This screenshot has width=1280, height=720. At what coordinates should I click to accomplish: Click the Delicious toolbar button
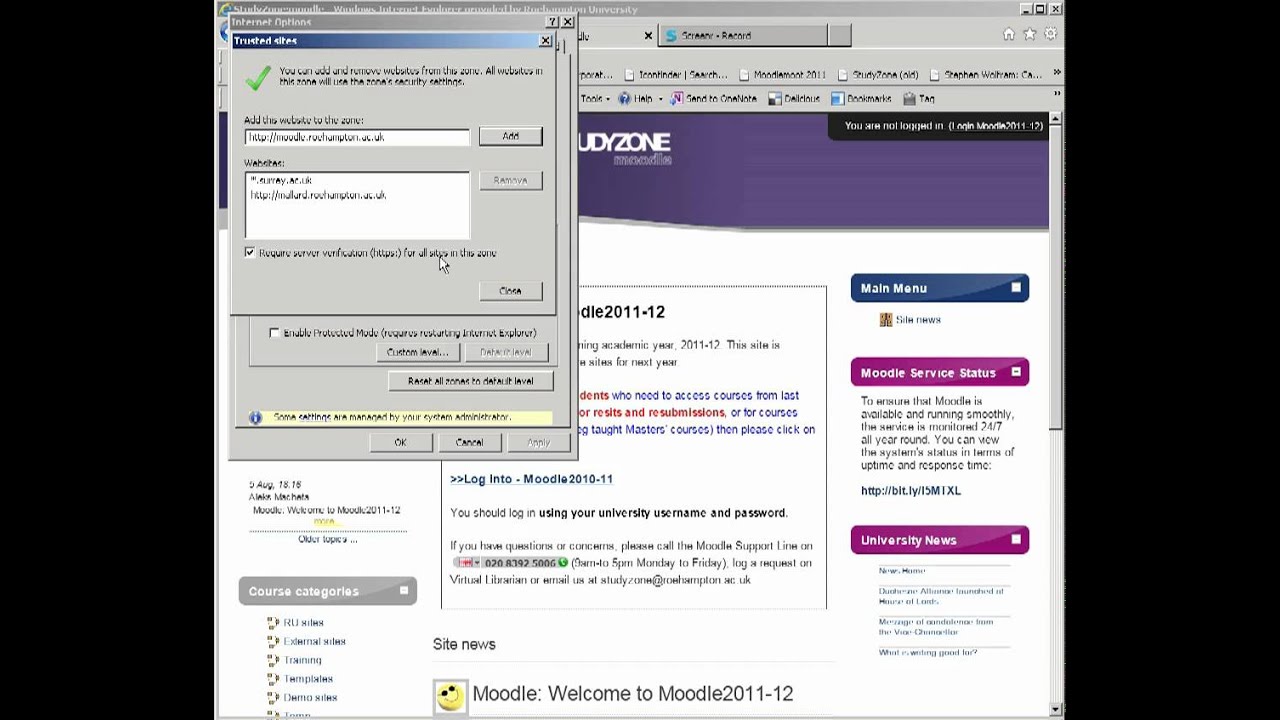click(794, 99)
